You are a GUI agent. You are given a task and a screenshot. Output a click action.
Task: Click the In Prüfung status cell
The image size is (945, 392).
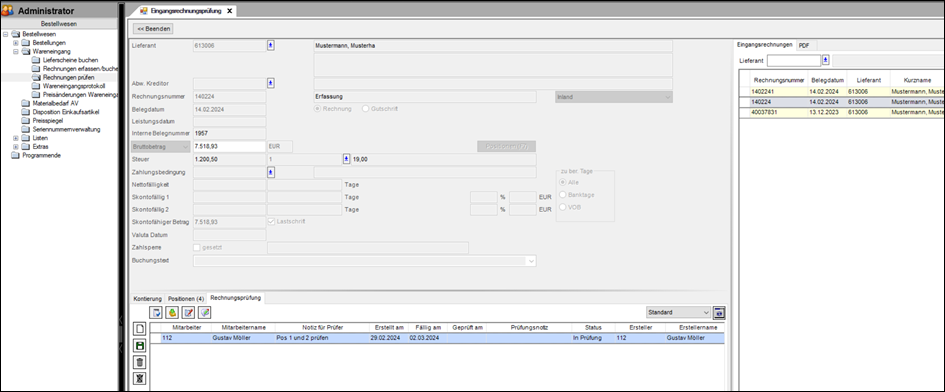(593, 338)
